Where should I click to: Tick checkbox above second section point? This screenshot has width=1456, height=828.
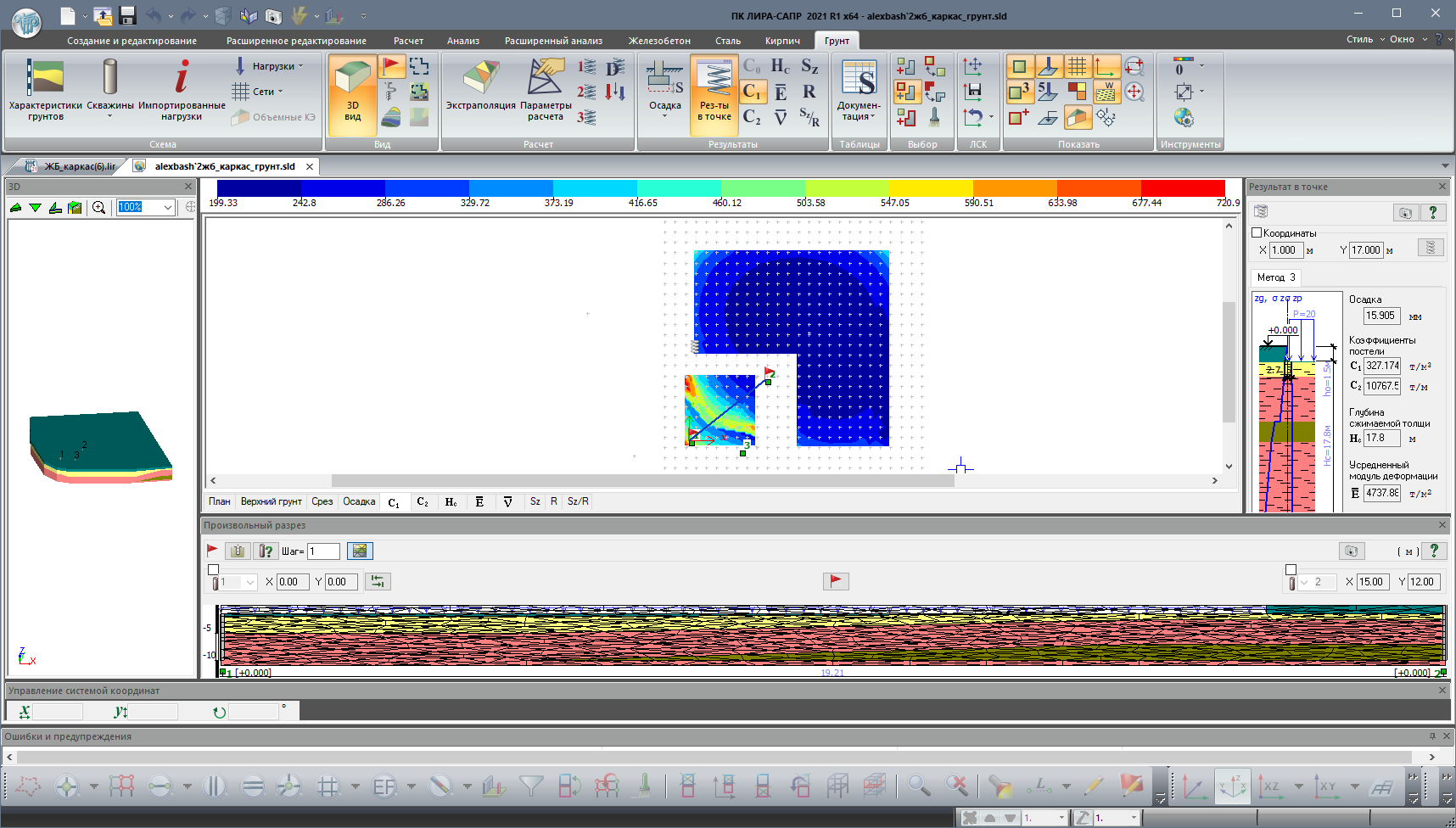1291,570
